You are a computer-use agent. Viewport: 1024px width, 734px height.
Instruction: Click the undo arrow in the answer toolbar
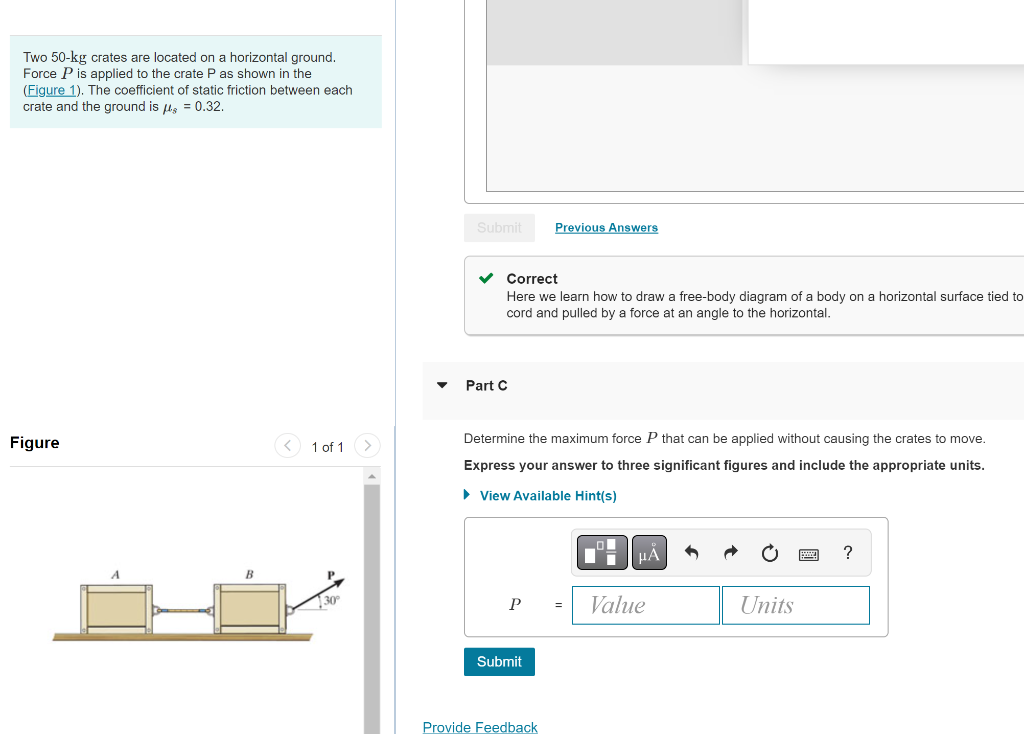(691, 552)
